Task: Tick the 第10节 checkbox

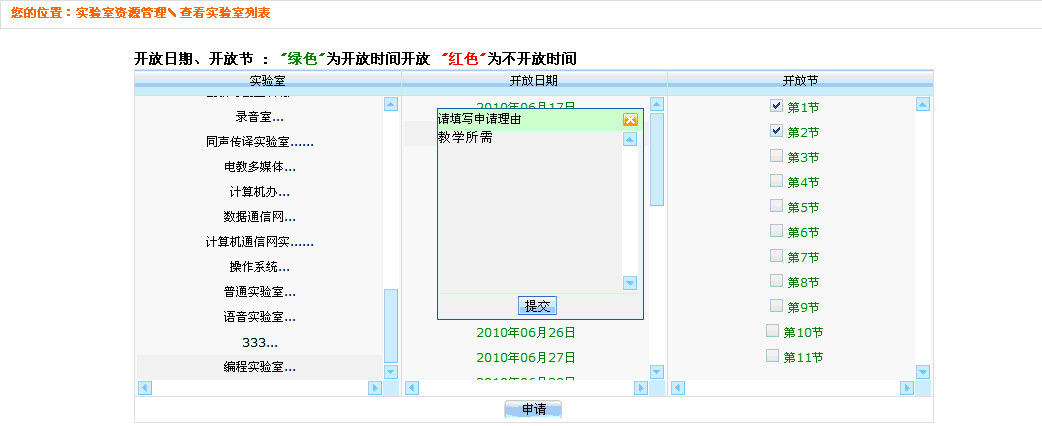Action: point(772,330)
